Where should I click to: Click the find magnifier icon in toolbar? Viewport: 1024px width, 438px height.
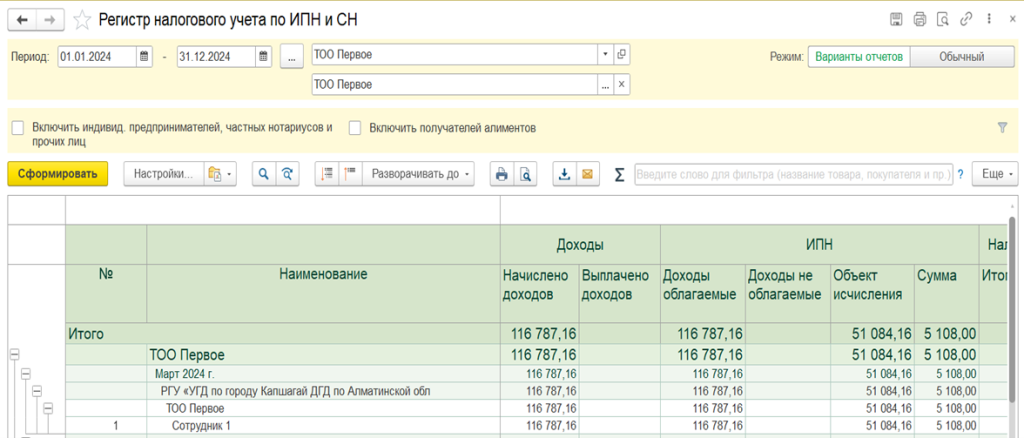point(264,174)
